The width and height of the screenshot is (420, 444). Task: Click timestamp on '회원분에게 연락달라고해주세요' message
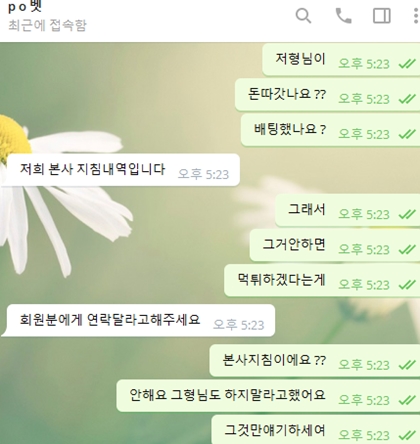point(239,325)
